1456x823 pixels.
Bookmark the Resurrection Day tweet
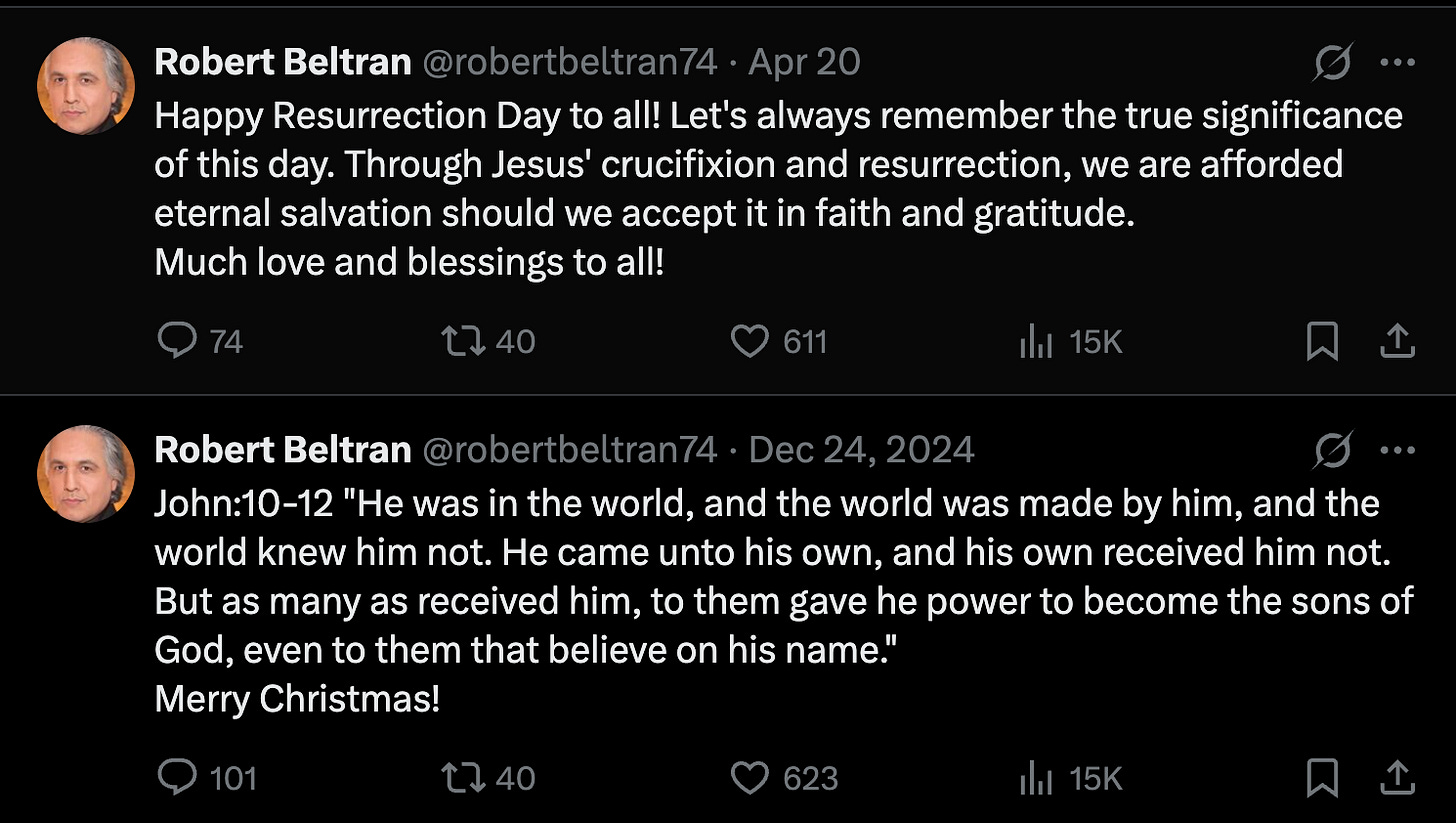click(x=1322, y=342)
